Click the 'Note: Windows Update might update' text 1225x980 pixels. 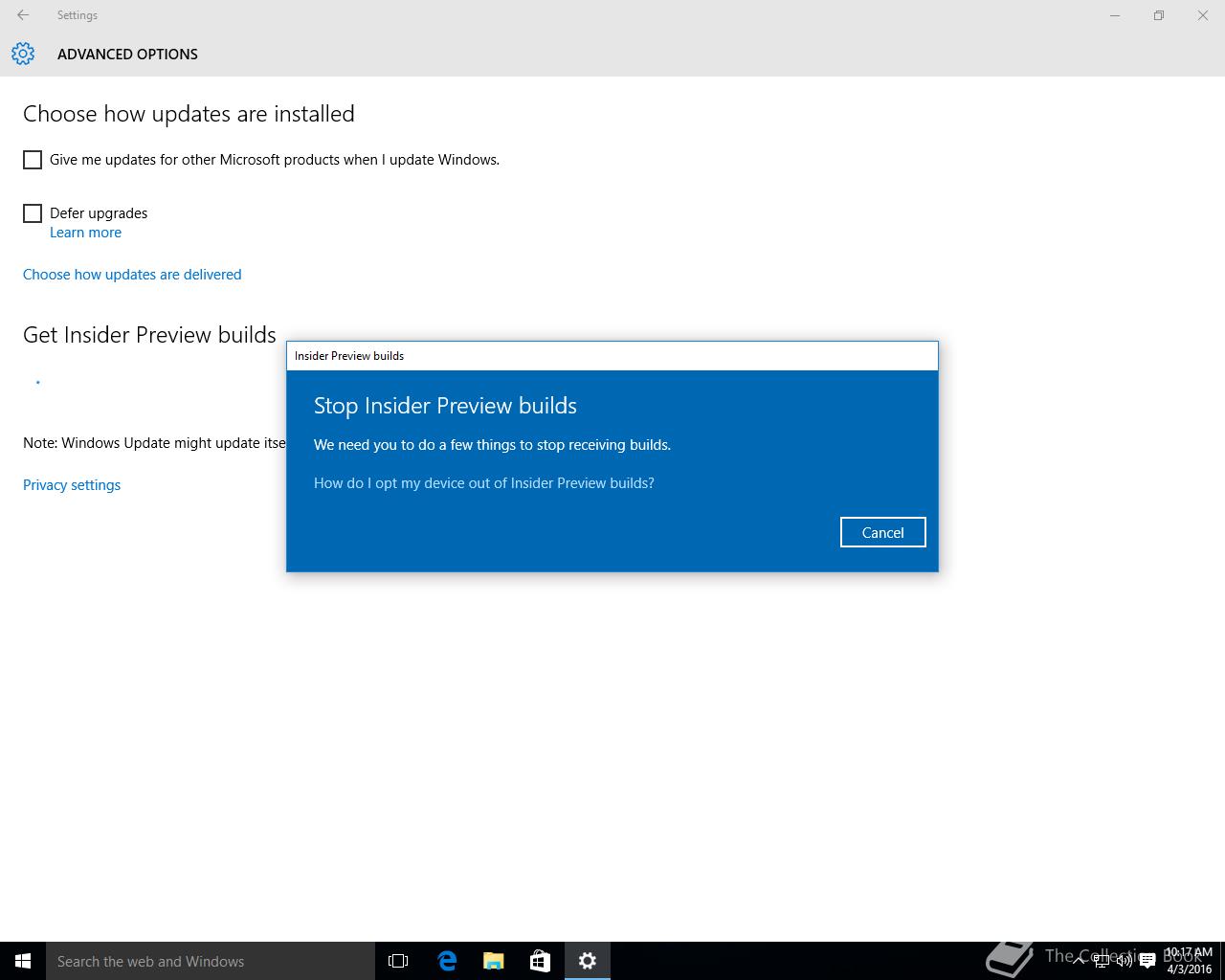point(154,443)
